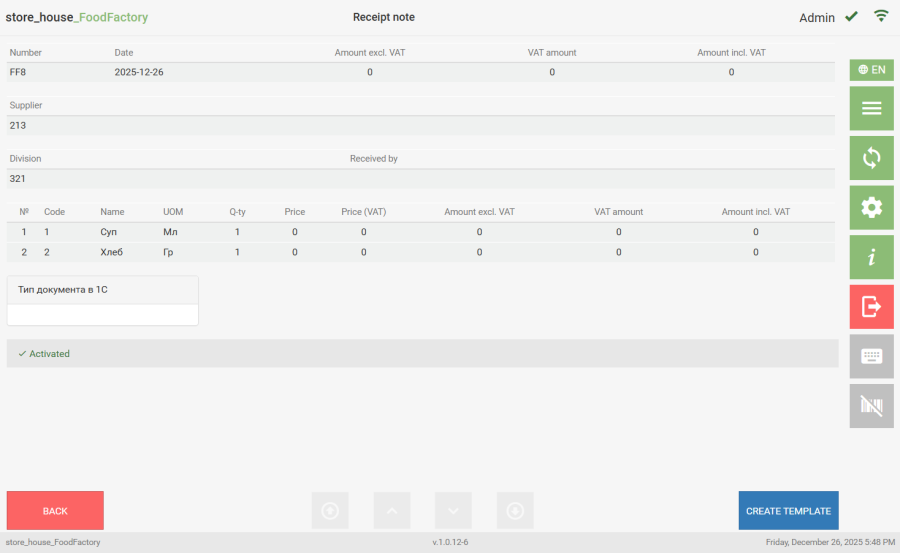900x553 pixels.
Task: Click the green checkmark beside Admin
Action: click(x=851, y=17)
